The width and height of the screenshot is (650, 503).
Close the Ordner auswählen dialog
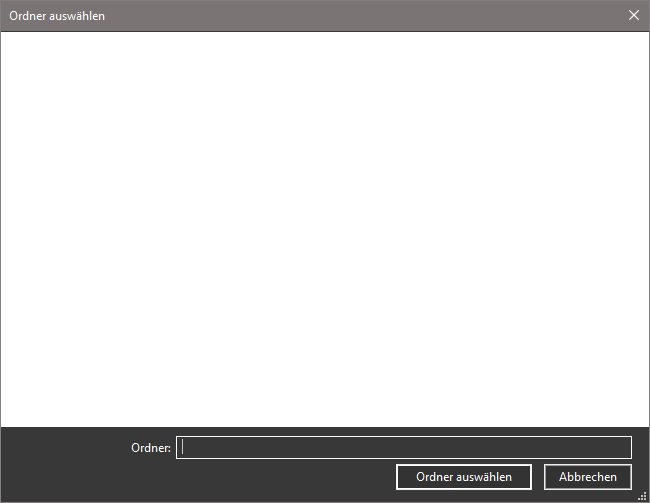point(633,15)
